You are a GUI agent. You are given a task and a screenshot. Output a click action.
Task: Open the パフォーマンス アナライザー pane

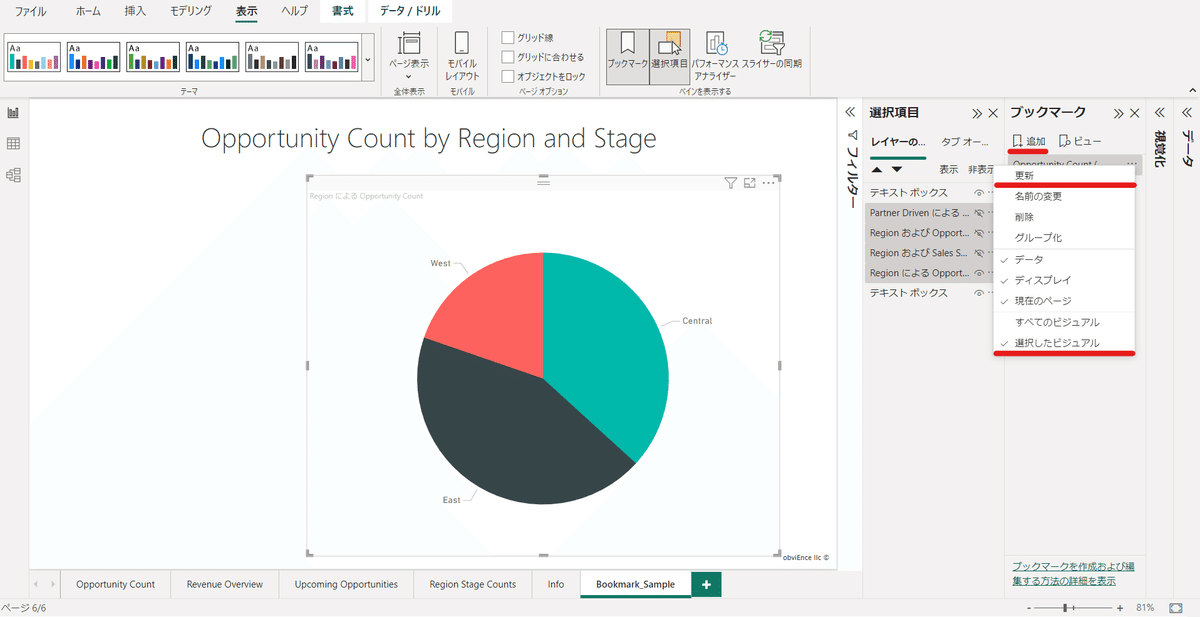pyautogui.click(x=716, y=56)
